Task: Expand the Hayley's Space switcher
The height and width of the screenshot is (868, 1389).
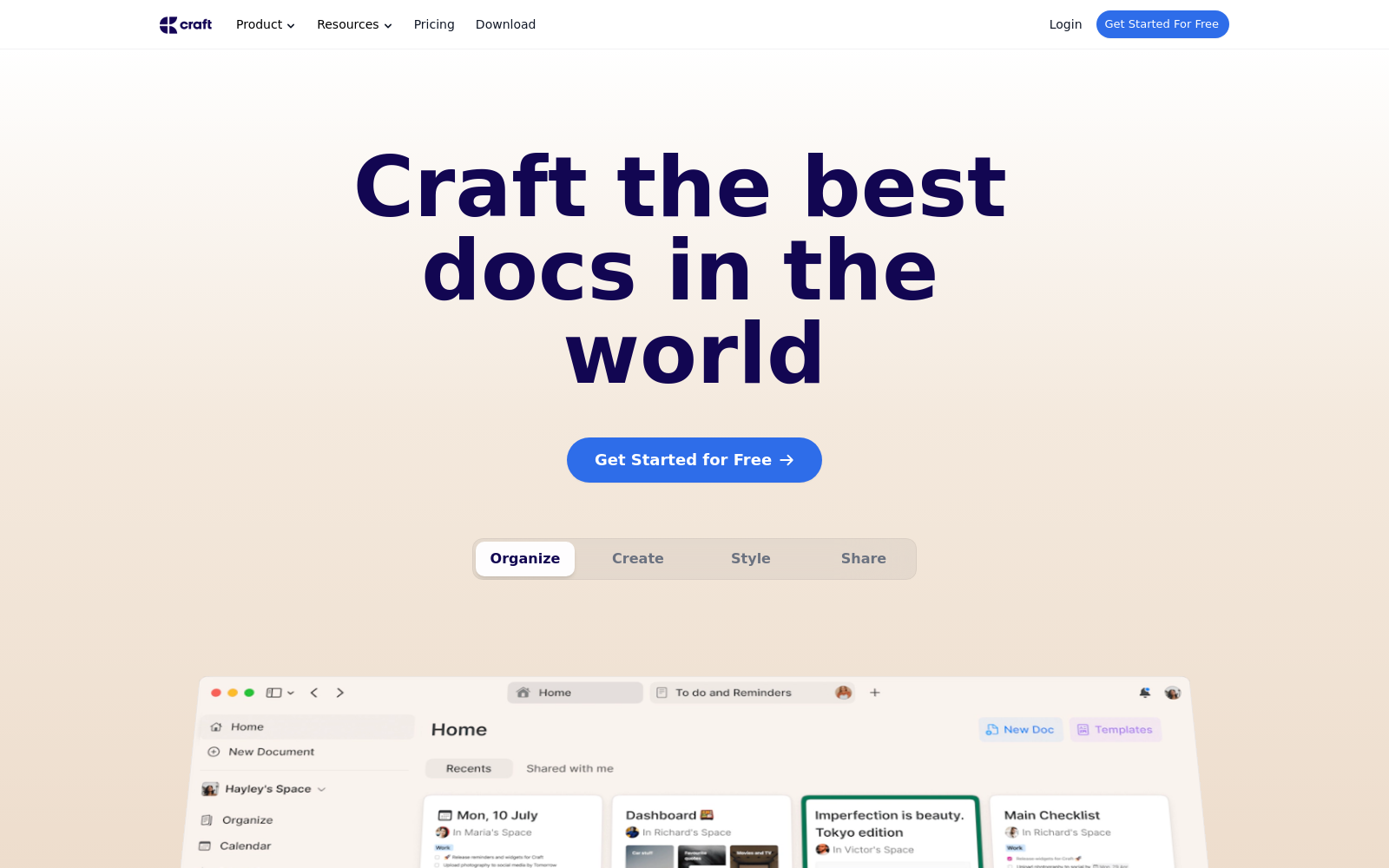Action: [264, 789]
